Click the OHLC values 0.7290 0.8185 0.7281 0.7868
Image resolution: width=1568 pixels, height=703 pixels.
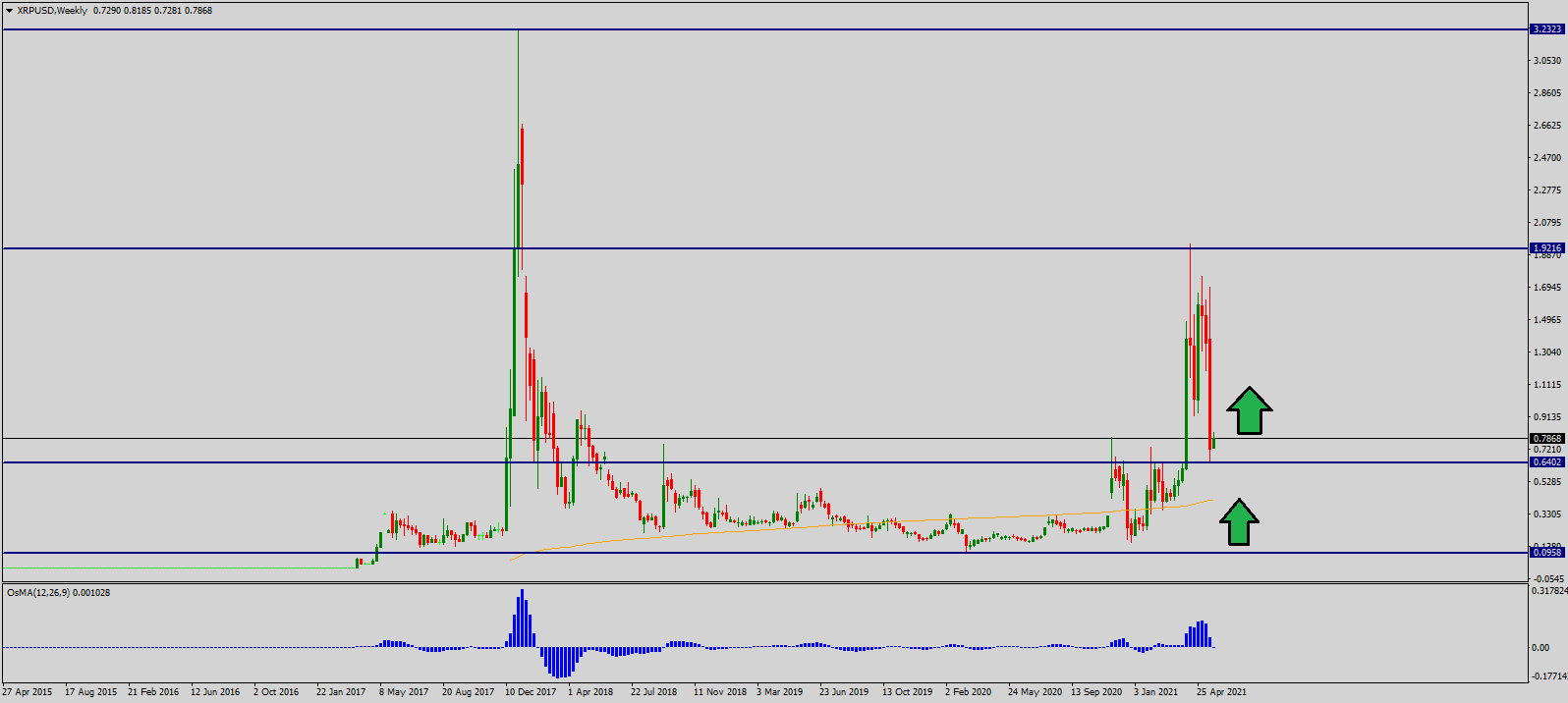152,11
